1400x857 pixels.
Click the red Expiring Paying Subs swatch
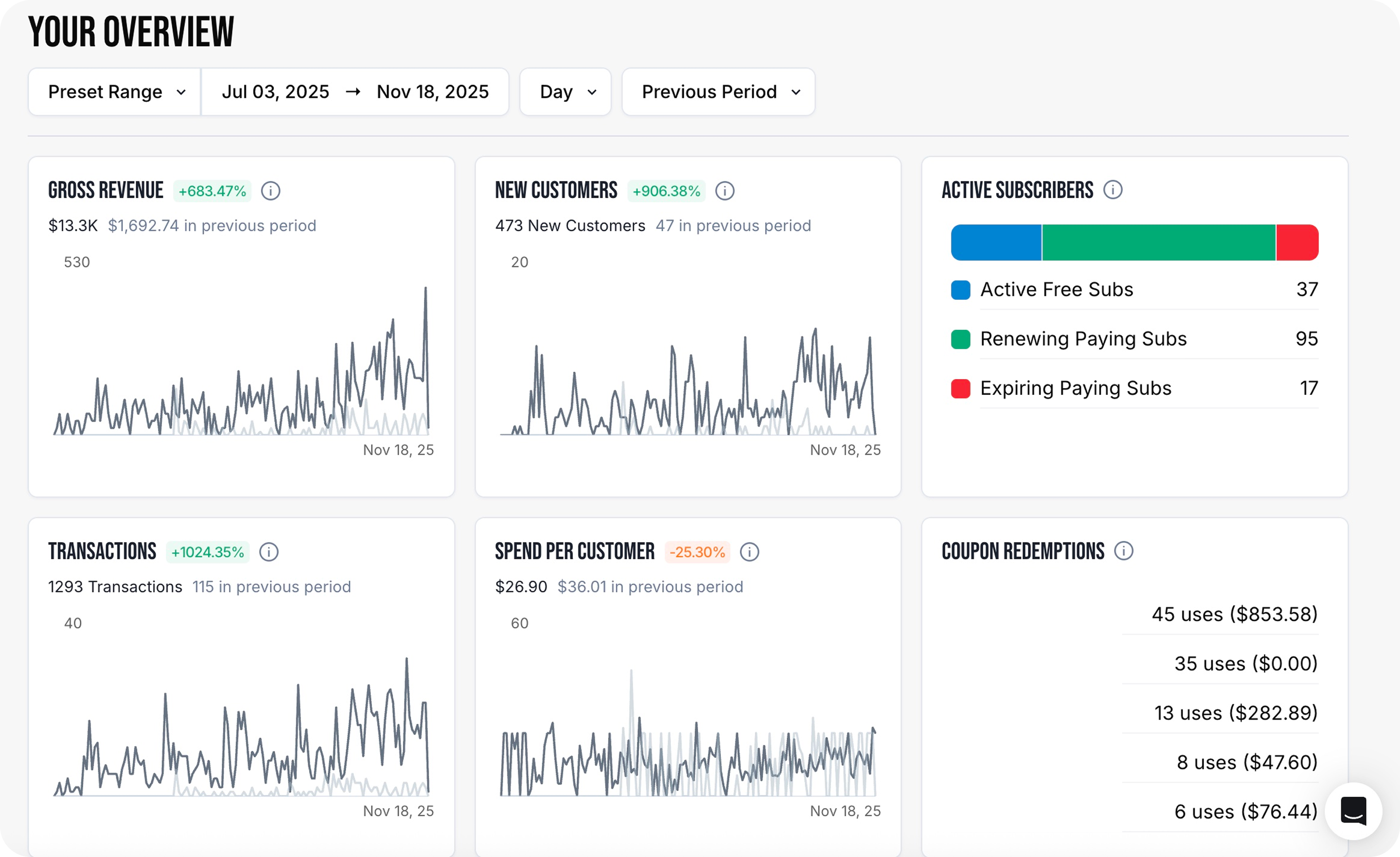point(961,389)
